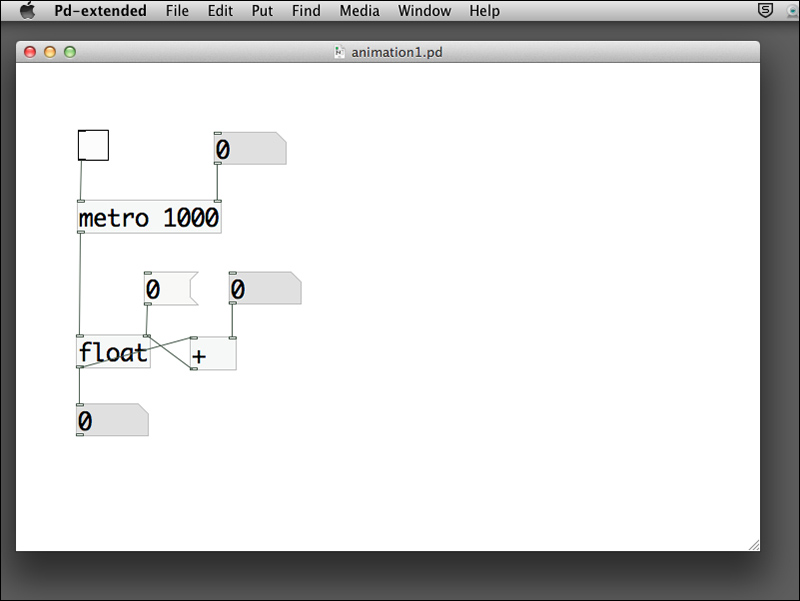Select the + object box
This screenshot has height=601, width=800.
click(x=213, y=354)
